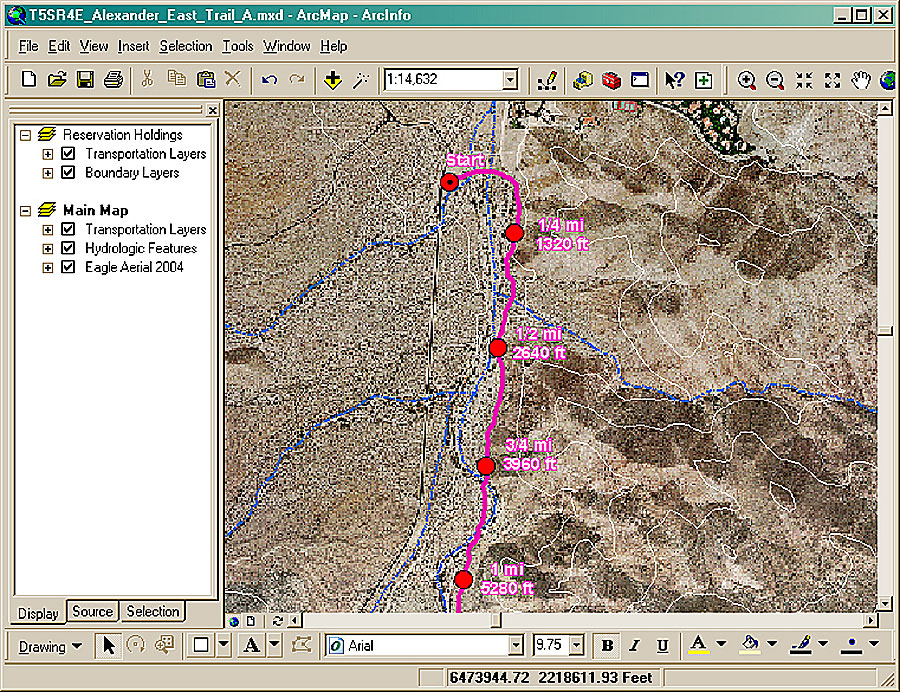Show the Command Line window icon

(x=639, y=80)
